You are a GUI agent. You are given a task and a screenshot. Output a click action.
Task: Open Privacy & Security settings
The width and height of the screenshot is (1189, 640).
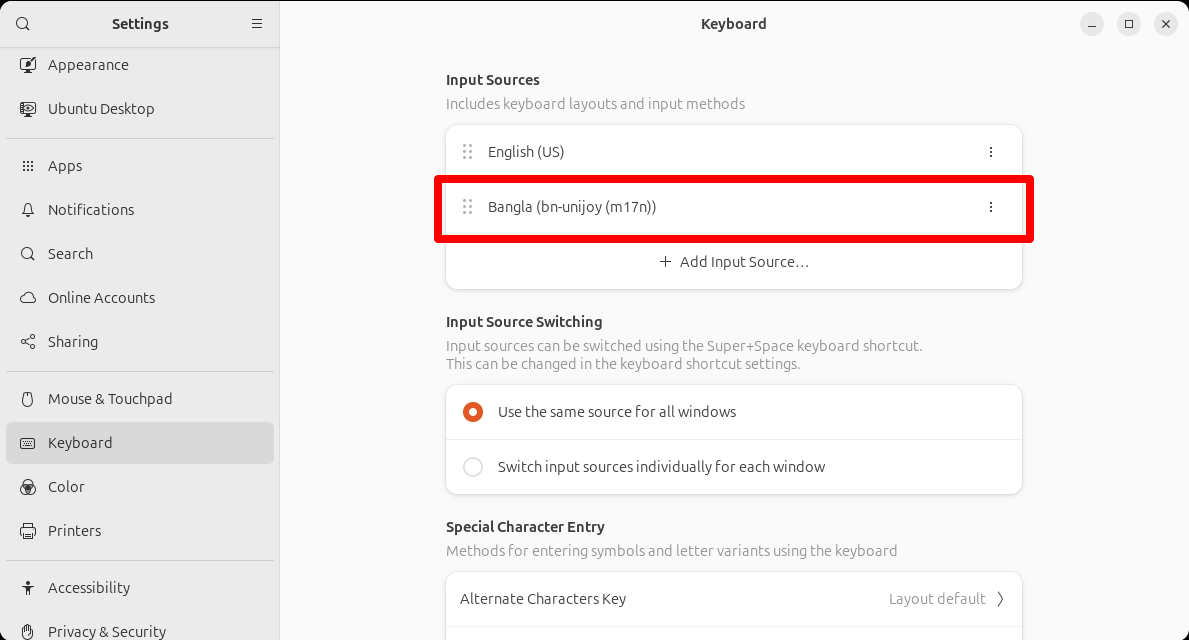point(107,629)
